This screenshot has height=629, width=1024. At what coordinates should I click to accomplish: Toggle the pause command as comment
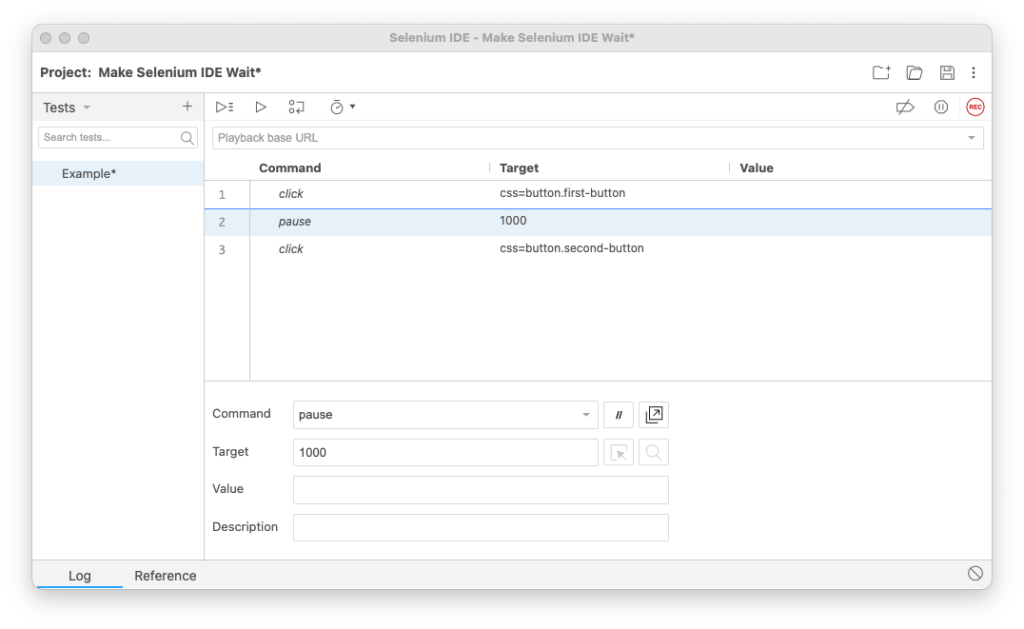618,414
